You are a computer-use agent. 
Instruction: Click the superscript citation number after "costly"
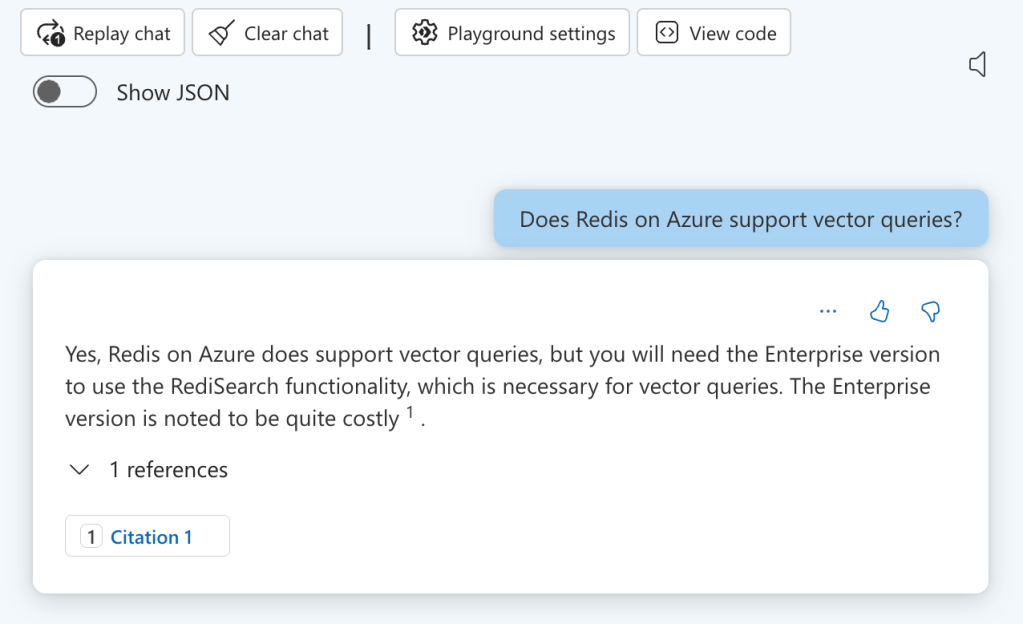tap(410, 413)
